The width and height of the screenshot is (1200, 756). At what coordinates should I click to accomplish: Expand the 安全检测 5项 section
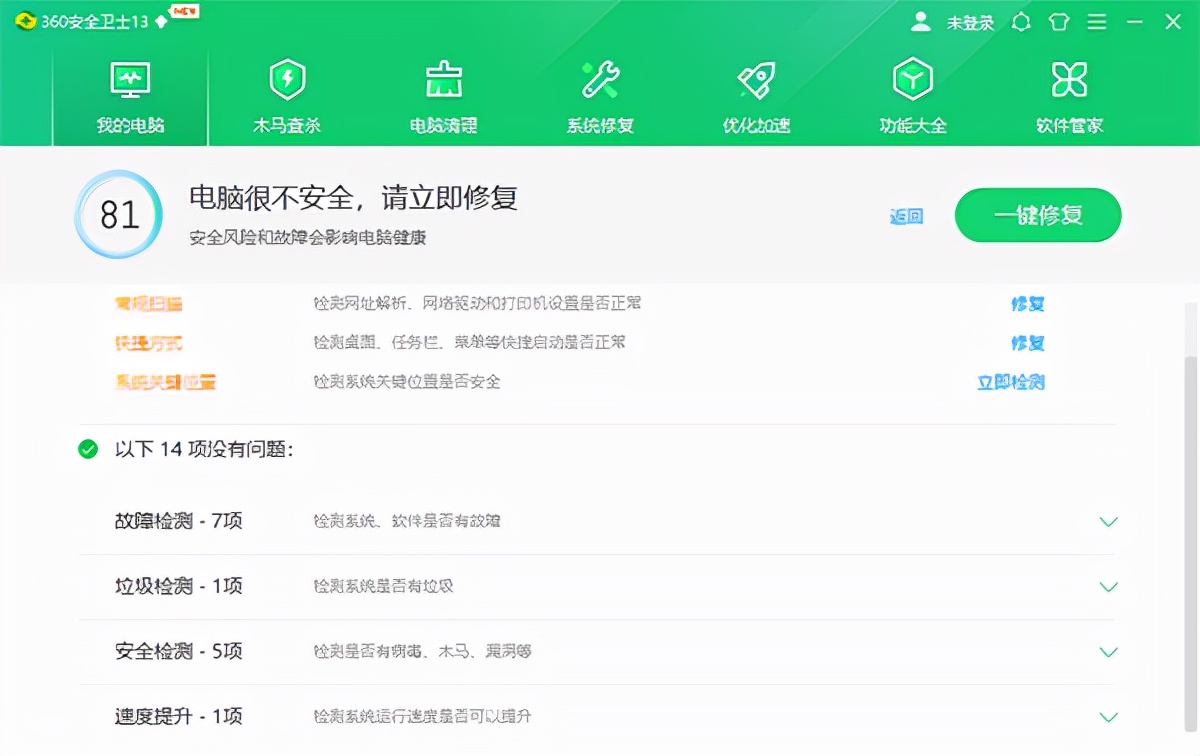pos(1108,651)
